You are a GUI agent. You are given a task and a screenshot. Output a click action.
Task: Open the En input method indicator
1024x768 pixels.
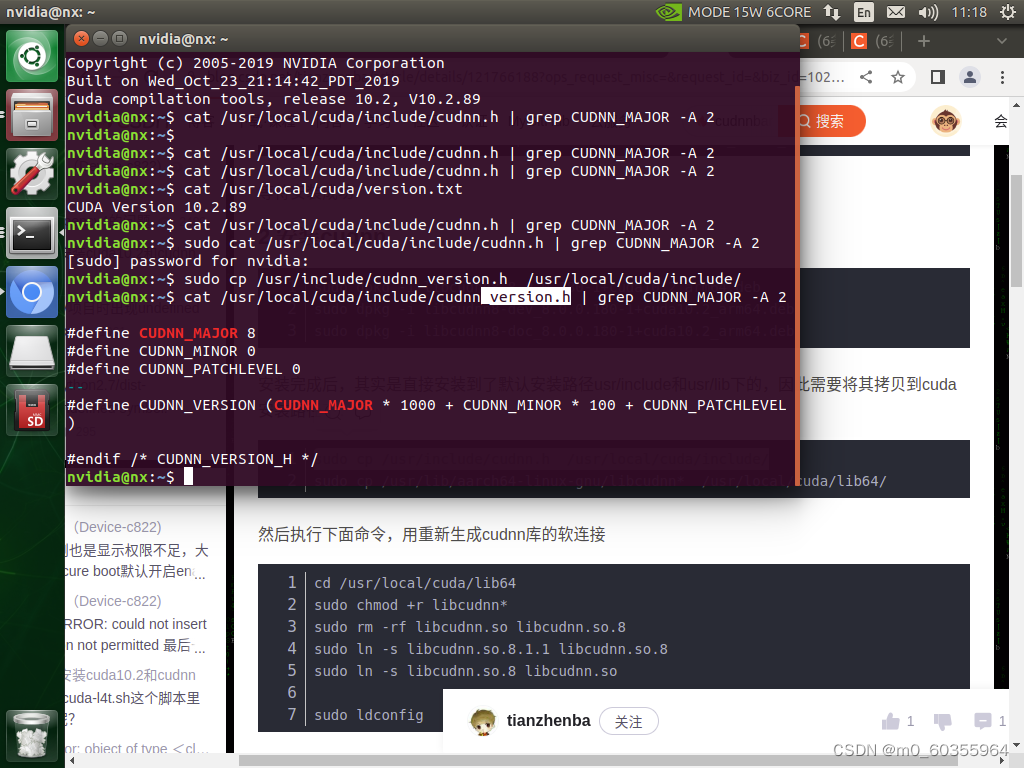(863, 12)
